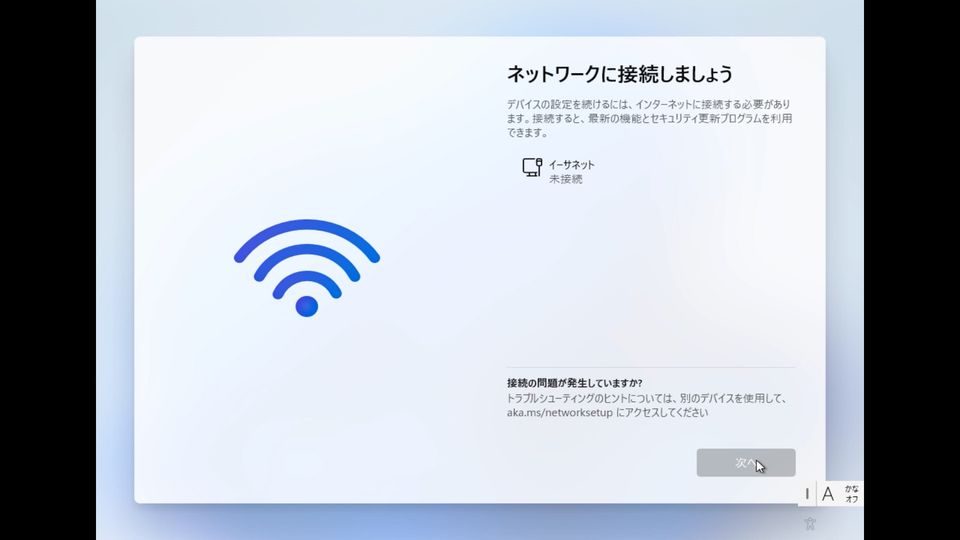This screenshot has height=540, width=960.
Task: Click the デバイスの設定を続けるには description paragraph
Action: click(x=649, y=118)
